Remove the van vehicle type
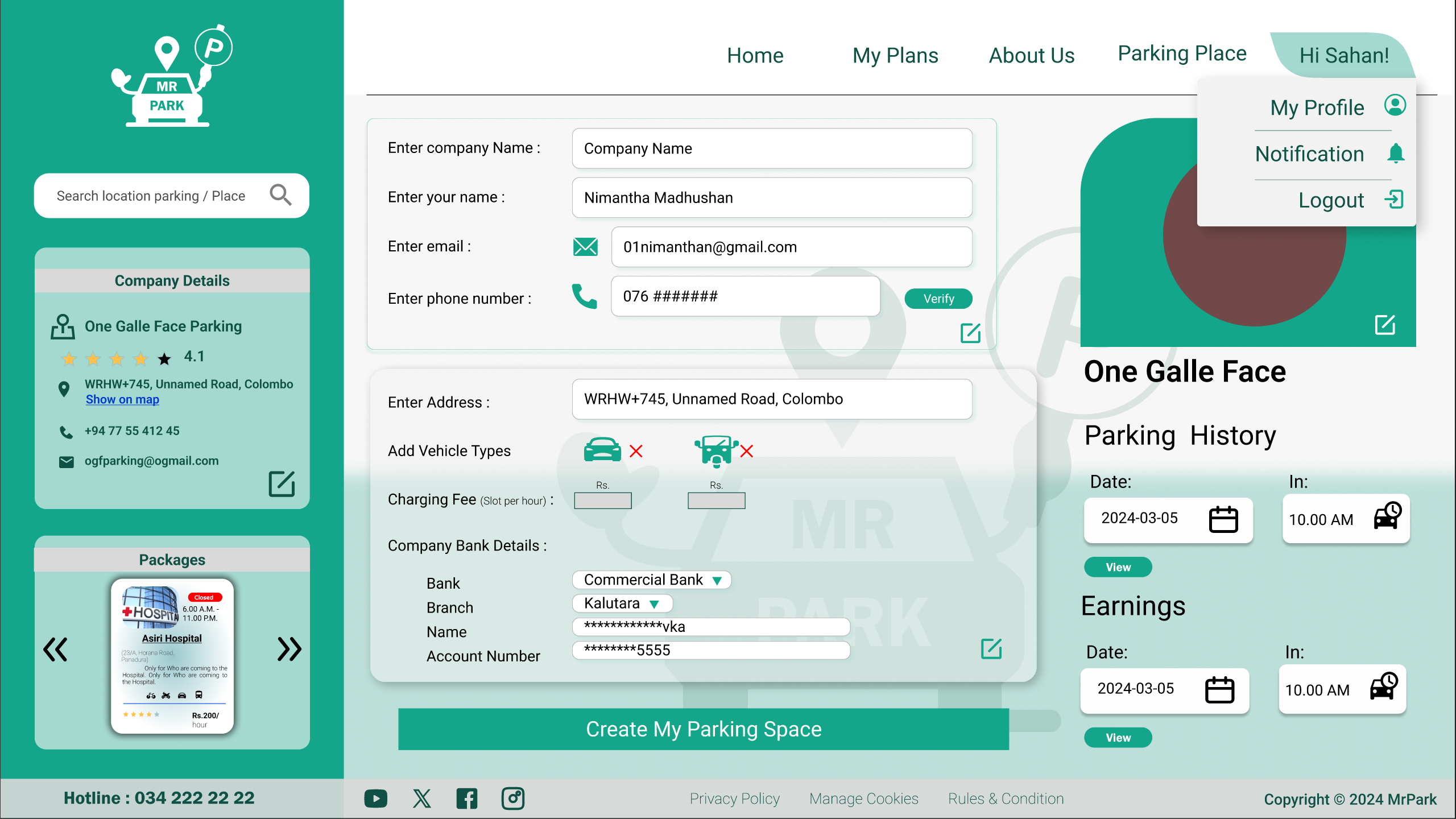The height and width of the screenshot is (819, 1456). 747,450
